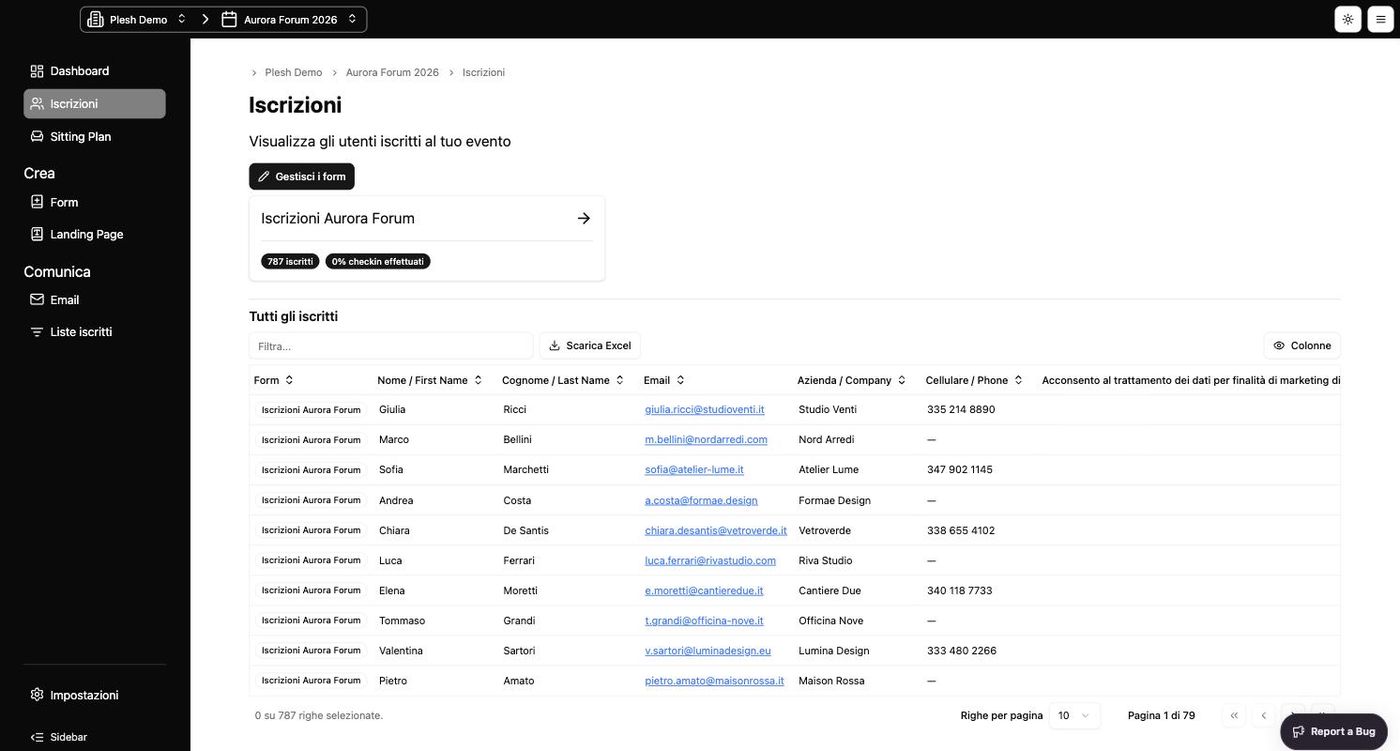The width and height of the screenshot is (1400, 751).
Task: Click the first name cell Marco
Action: pyautogui.click(x=394, y=440)
